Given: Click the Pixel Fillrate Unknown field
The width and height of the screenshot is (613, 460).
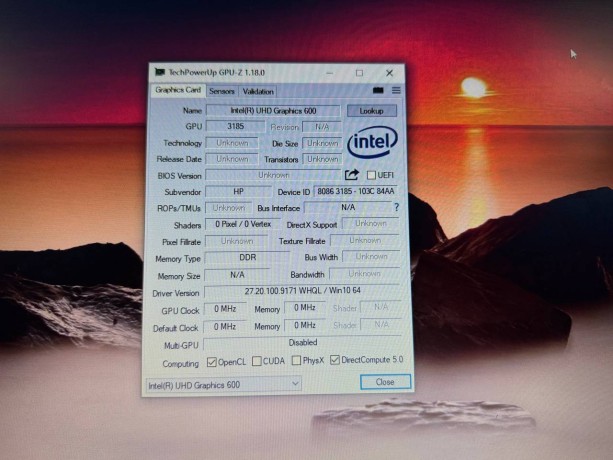Looking at the screenshot, I should coord(236,241).
